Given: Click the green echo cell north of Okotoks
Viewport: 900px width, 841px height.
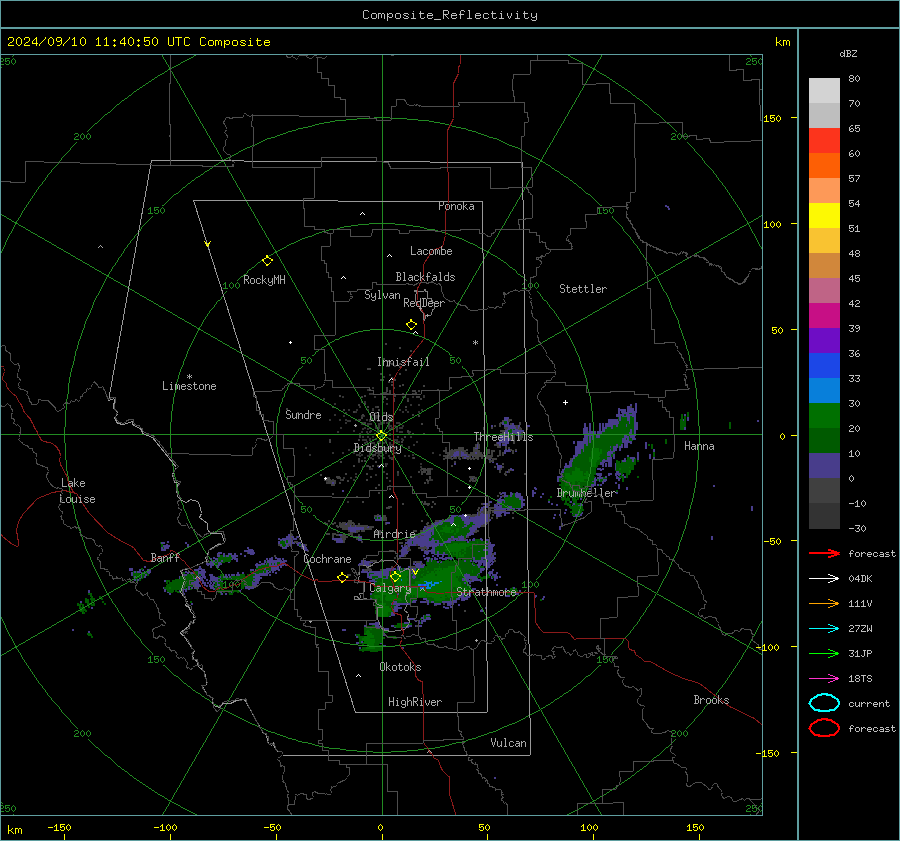Looking at the screenshot, I should click(x=371, y=638).
